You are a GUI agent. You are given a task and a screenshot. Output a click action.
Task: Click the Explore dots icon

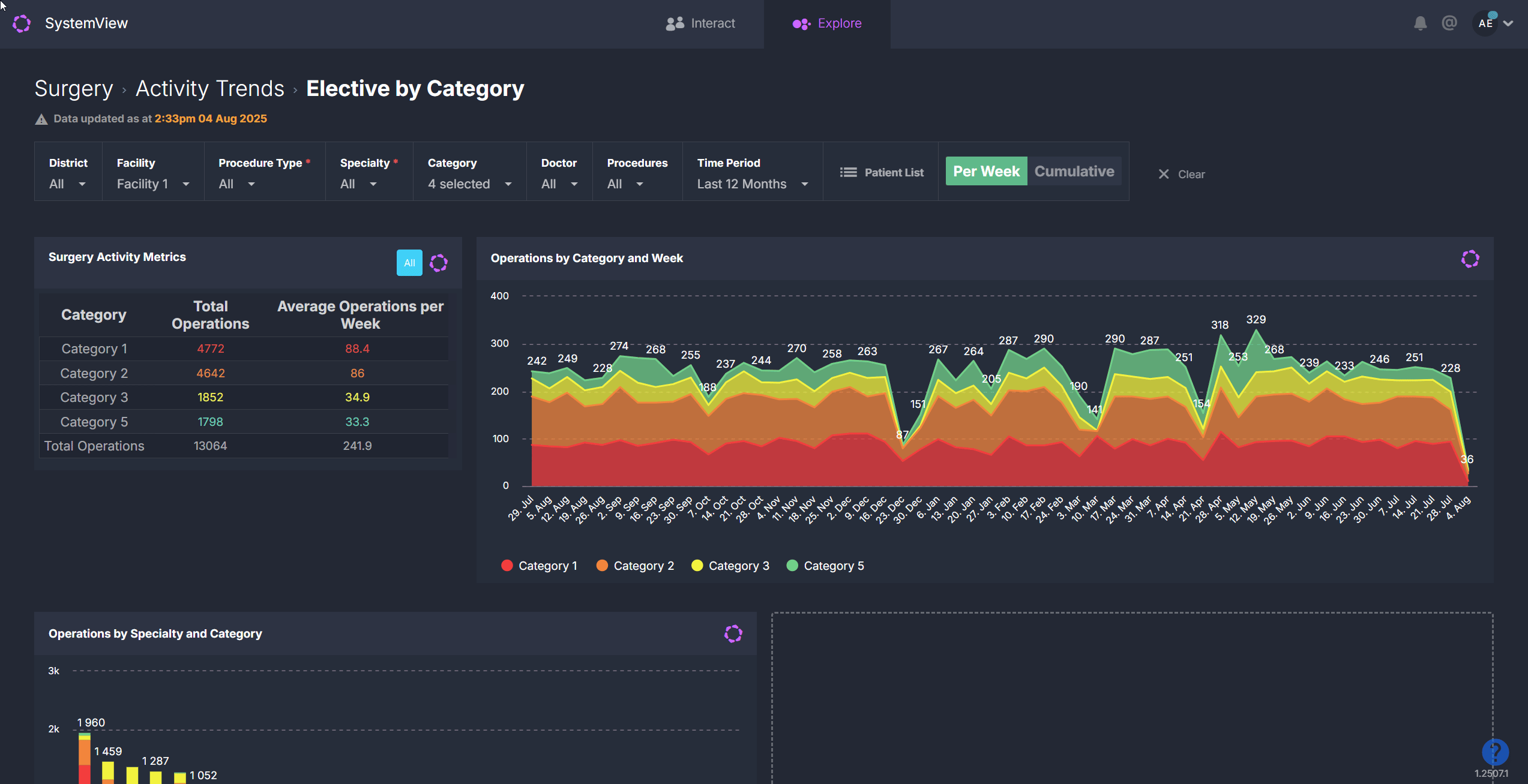(801, 24)
